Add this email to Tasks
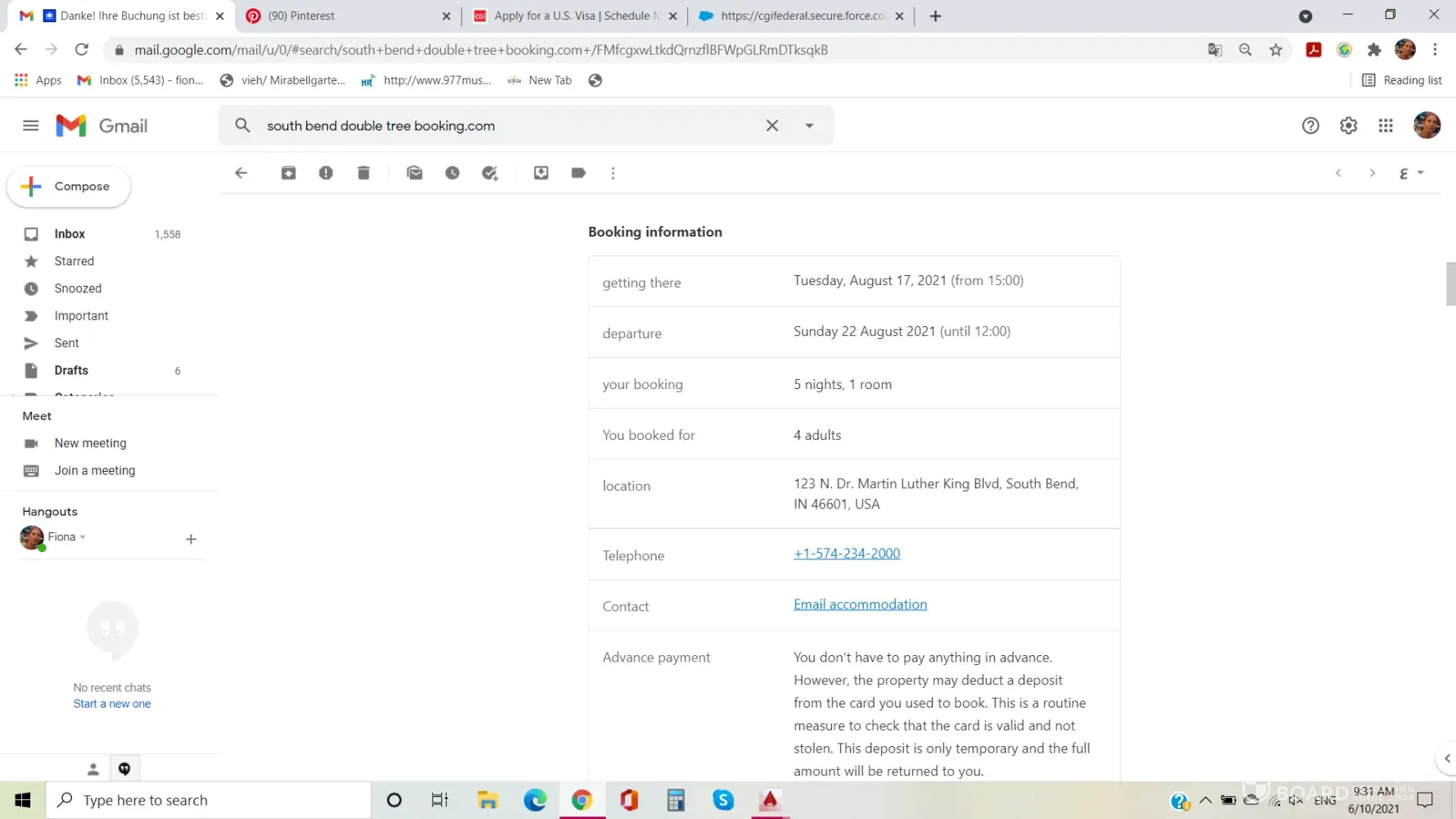The height and width of the screenshot is (819, 1456). tap(490, 173)
